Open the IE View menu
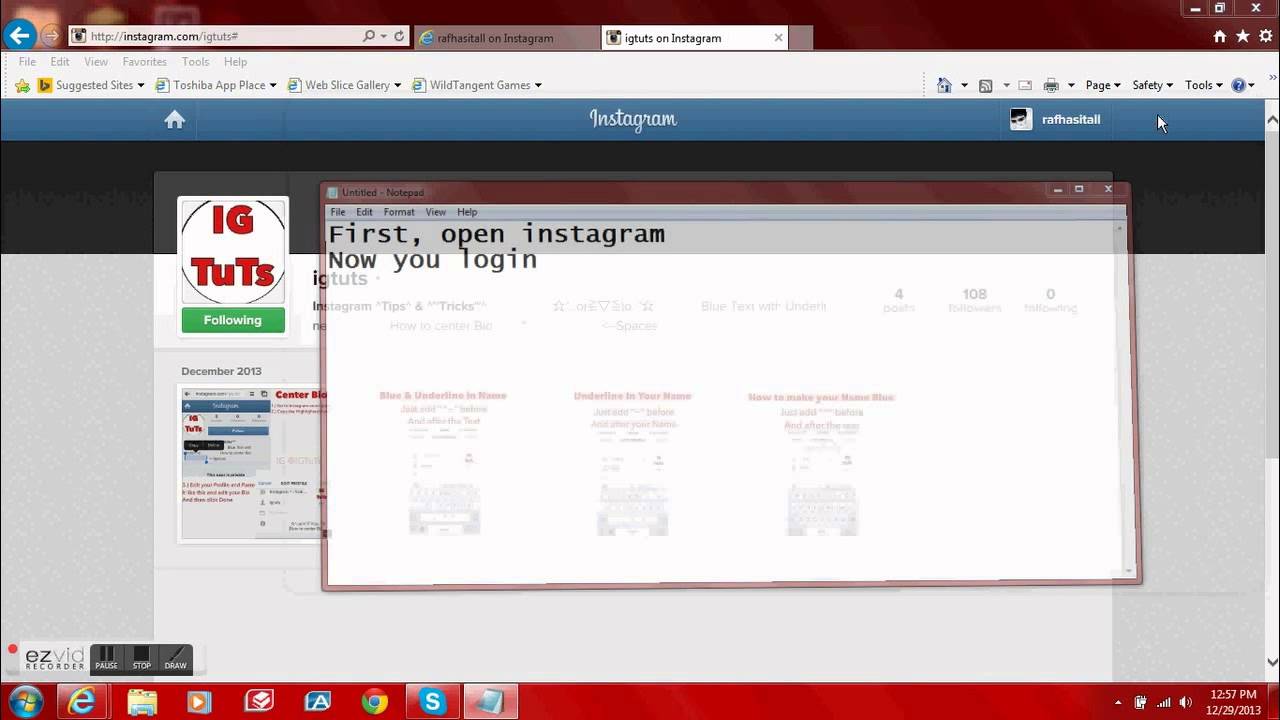Screen dimensions: 1280x720 (x=96, y=62)
